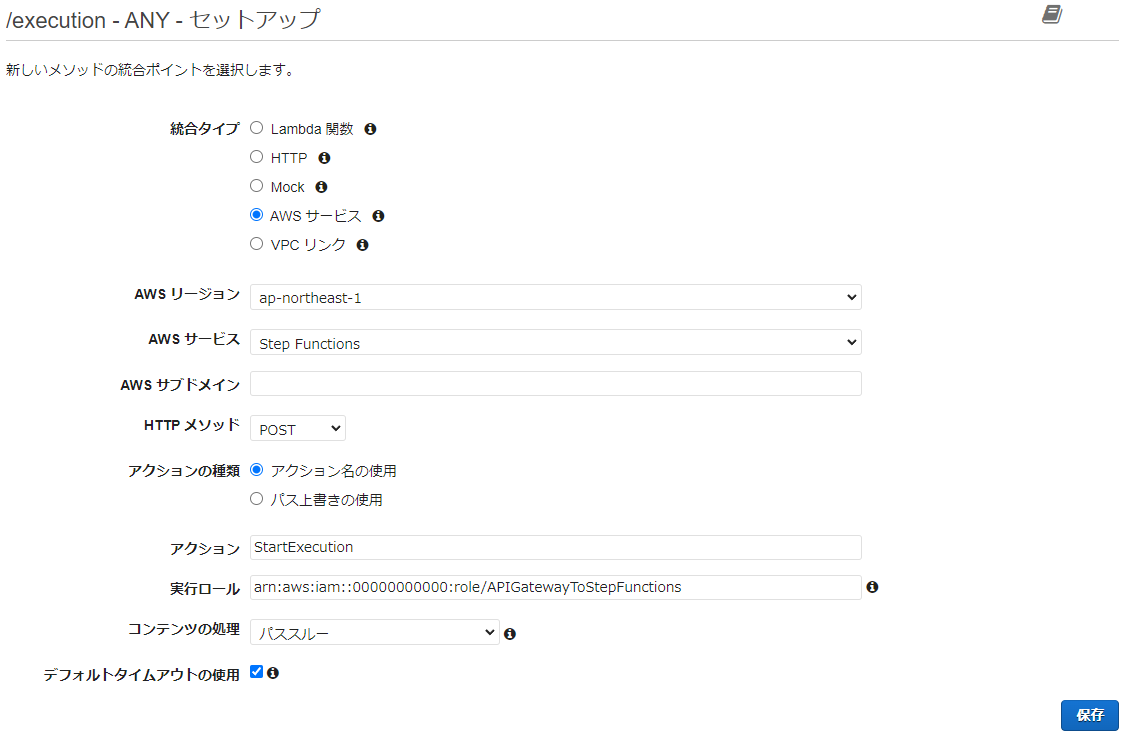Screen dimensions: 1137x748
Task: Open the HTTP メソッド dropdown
Action: pos(297,428)
